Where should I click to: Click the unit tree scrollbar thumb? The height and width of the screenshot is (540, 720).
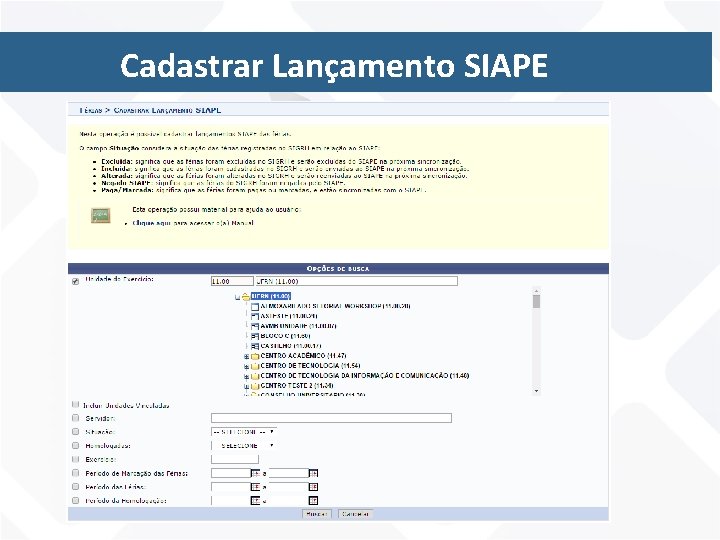(x=536, y=302)
